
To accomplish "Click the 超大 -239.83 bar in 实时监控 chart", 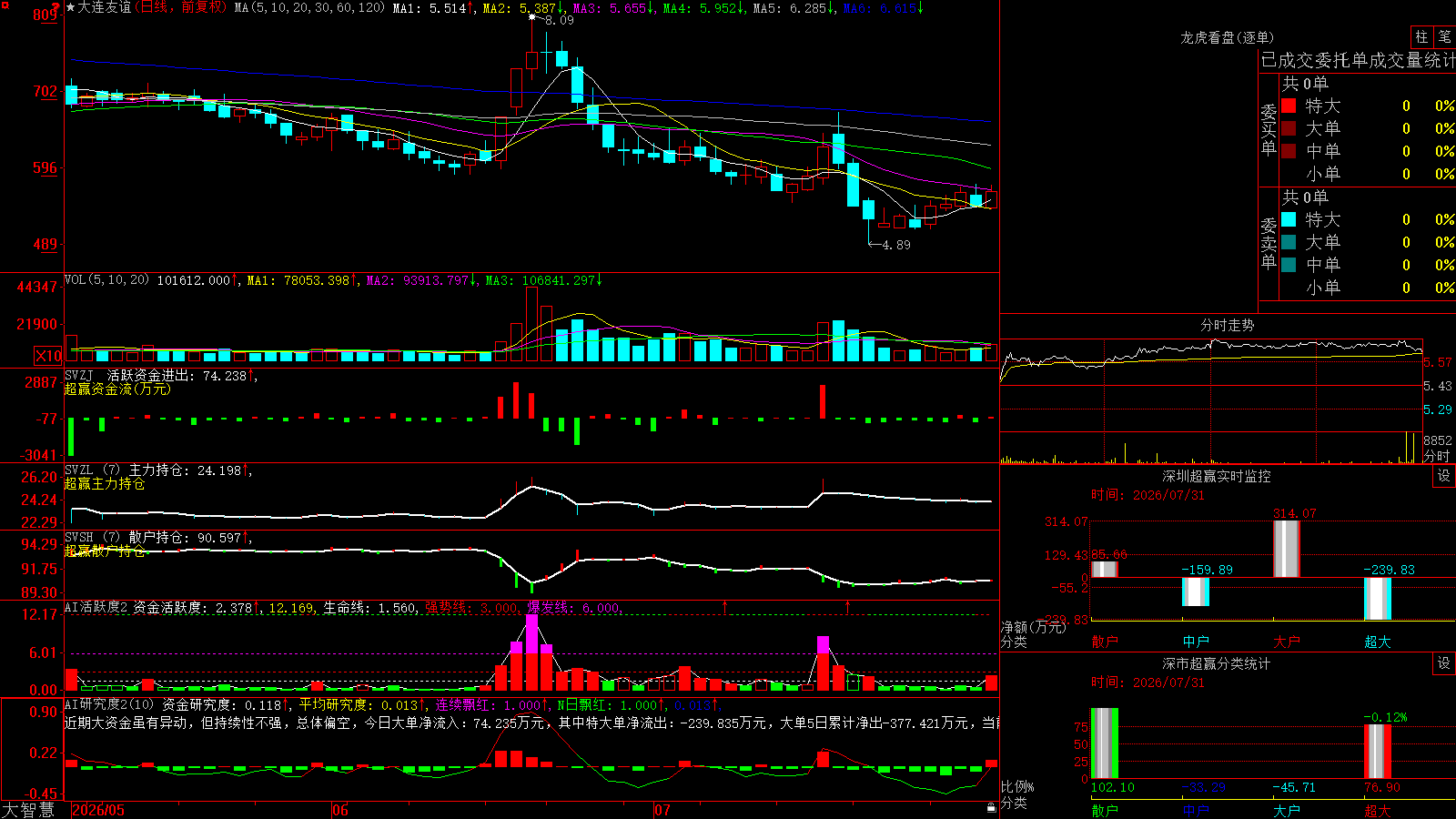I will [x=1378, y=599].
